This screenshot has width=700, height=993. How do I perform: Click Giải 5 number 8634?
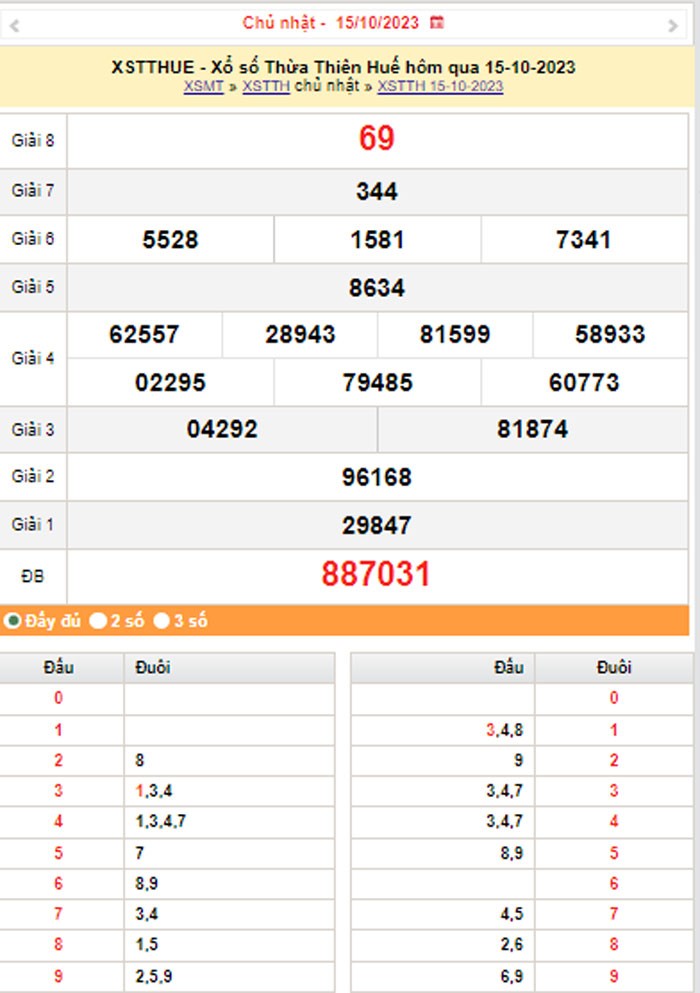point(377,288)
